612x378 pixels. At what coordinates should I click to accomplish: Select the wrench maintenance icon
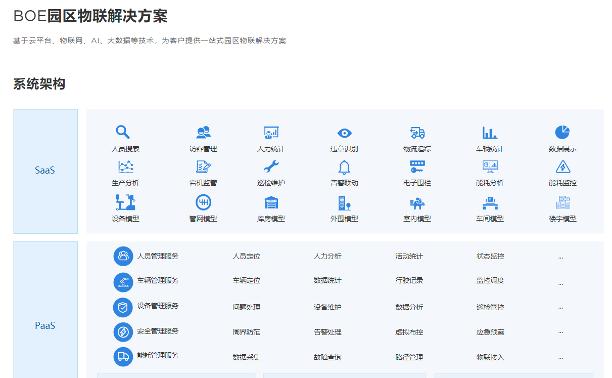[x=271, y=167]
